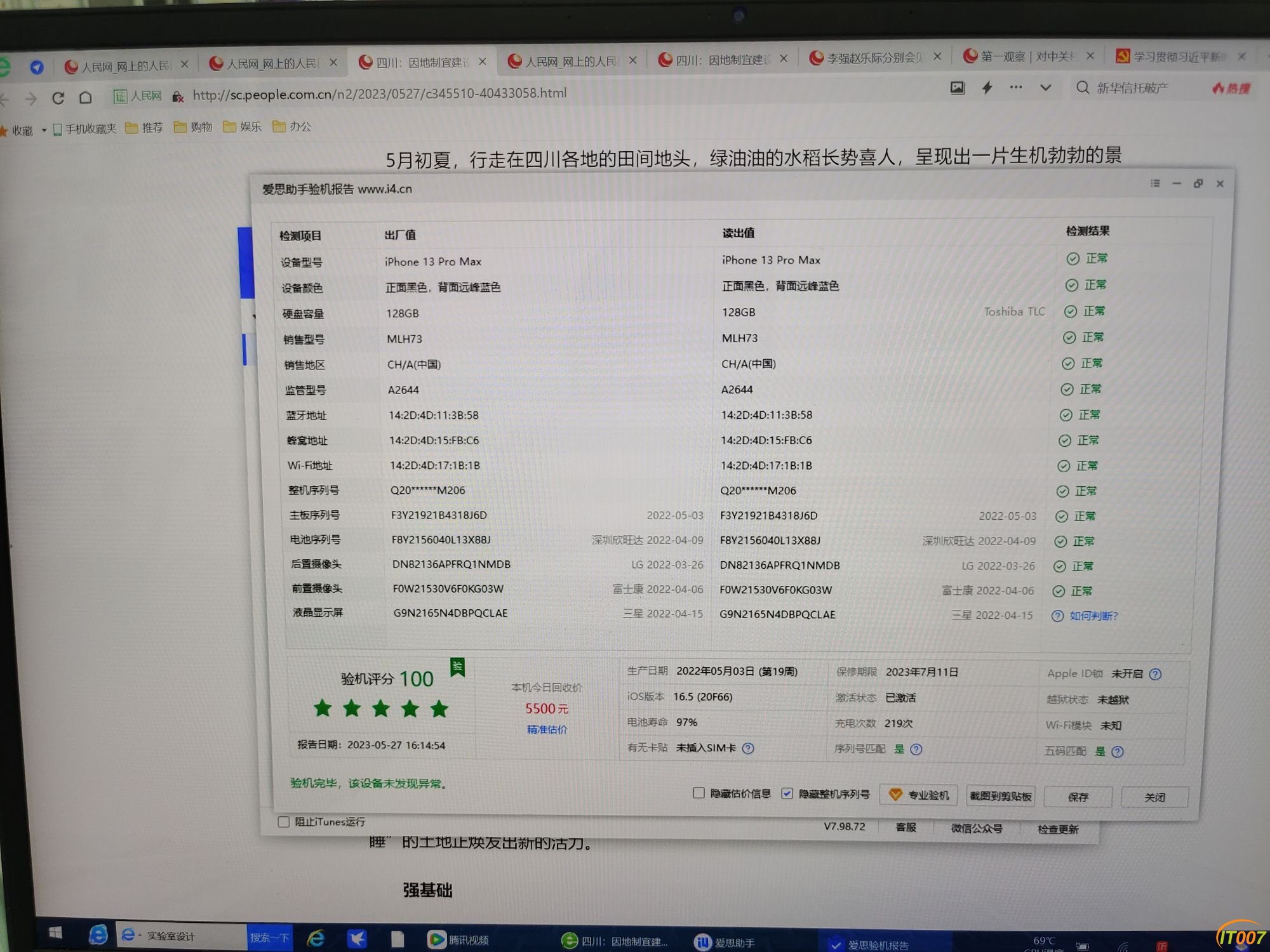Click the lightning bolt speed icon

[987, 88]
